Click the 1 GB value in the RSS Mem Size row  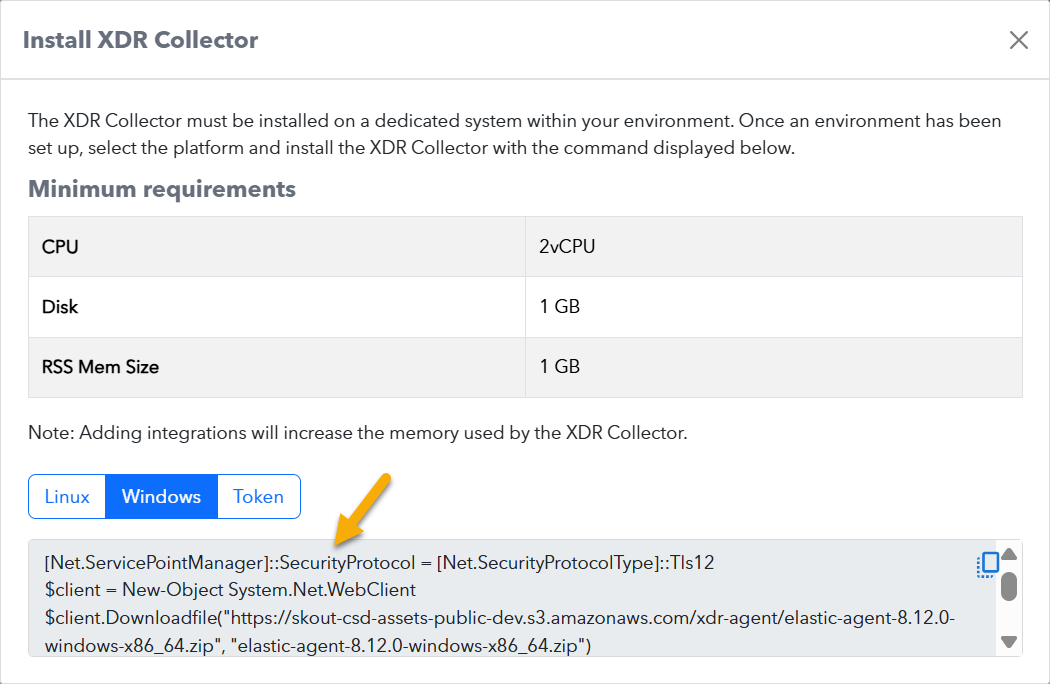560,367
